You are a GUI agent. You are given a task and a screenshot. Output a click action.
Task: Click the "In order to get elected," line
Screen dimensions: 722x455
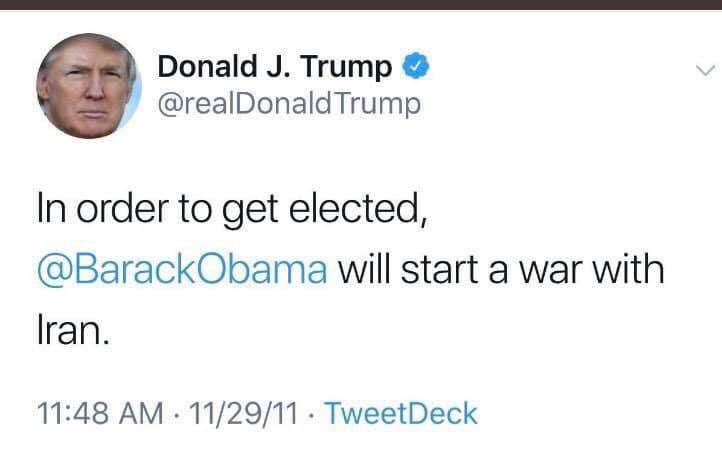(224, 211)
